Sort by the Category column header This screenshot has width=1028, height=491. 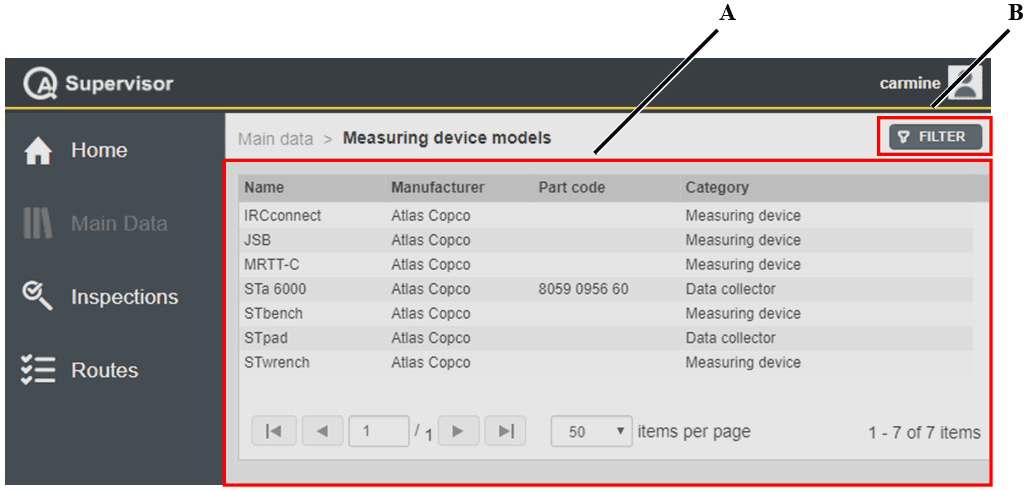coord(717,187)
